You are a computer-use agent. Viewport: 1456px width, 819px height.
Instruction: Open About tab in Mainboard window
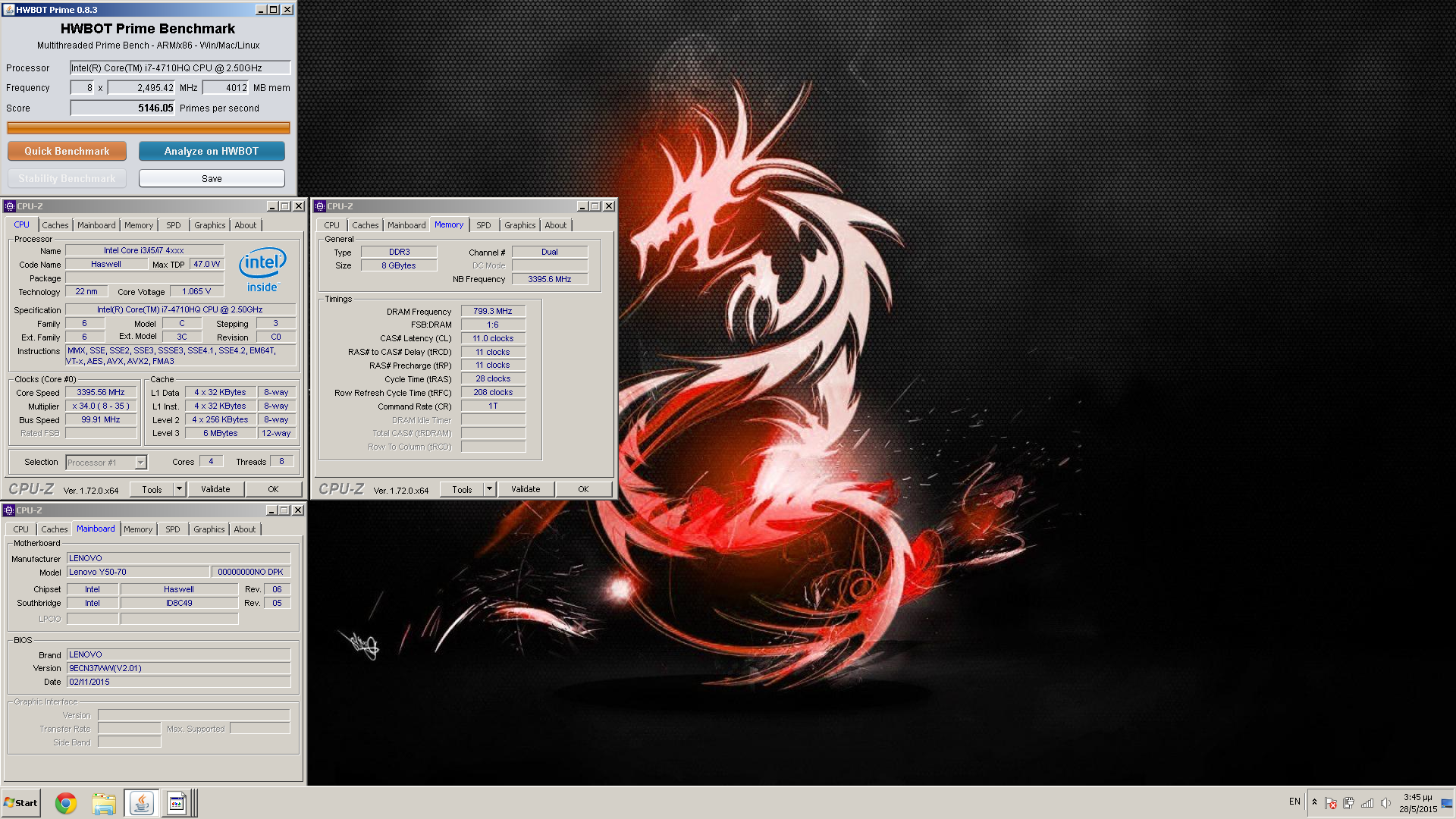click(244, 529)
